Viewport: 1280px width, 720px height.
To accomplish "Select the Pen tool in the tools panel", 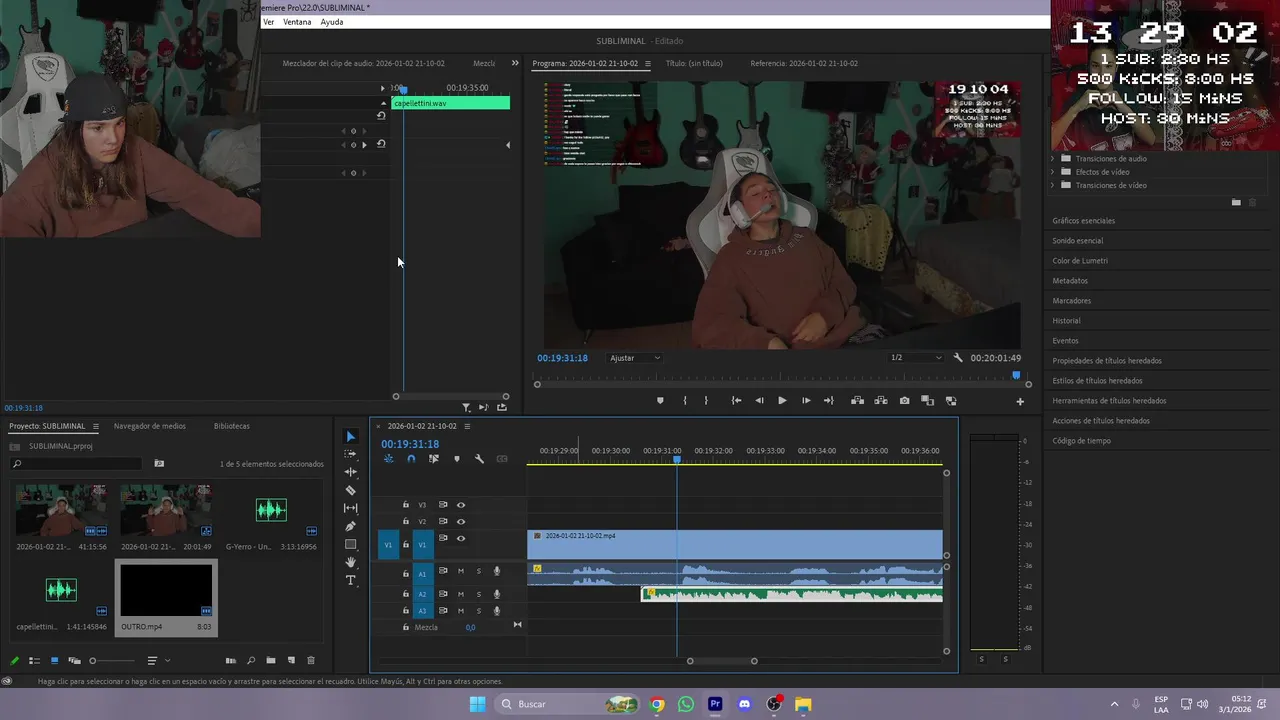I will 350,526.
